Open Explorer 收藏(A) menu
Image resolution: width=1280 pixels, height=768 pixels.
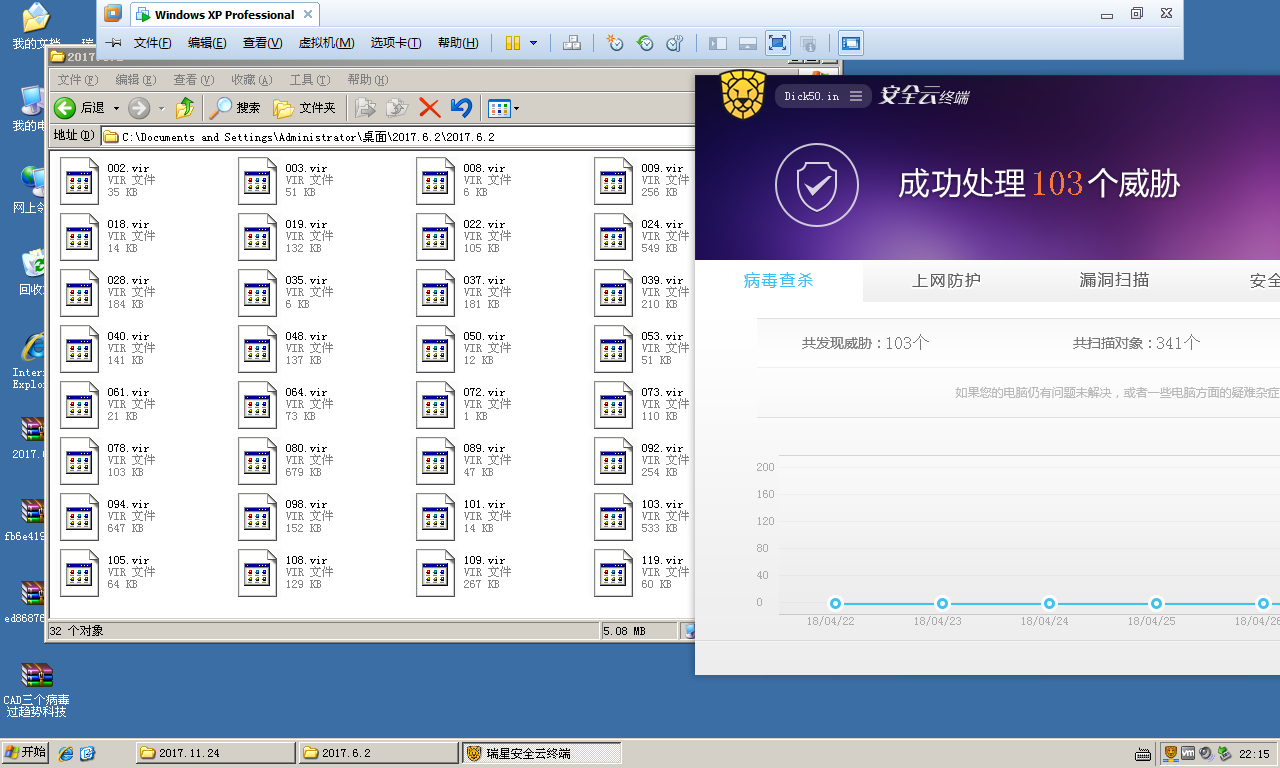[252, 80]
